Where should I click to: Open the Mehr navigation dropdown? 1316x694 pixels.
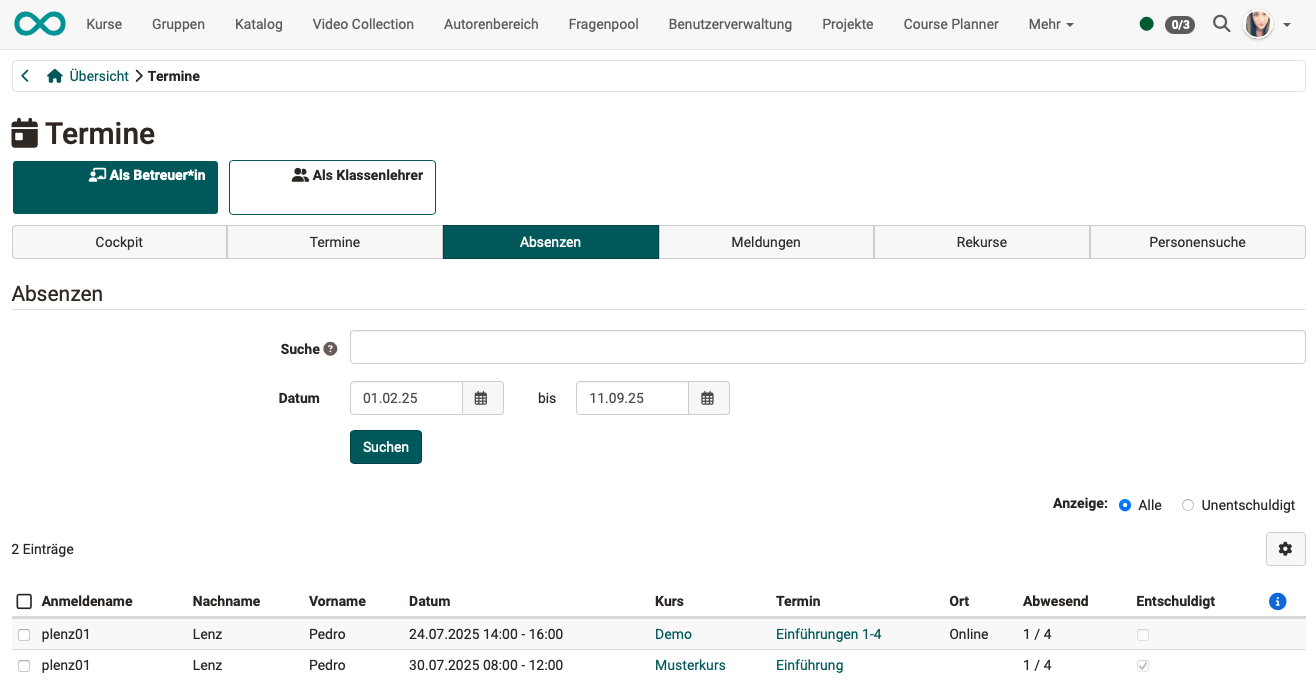(x=1050, y=24)
